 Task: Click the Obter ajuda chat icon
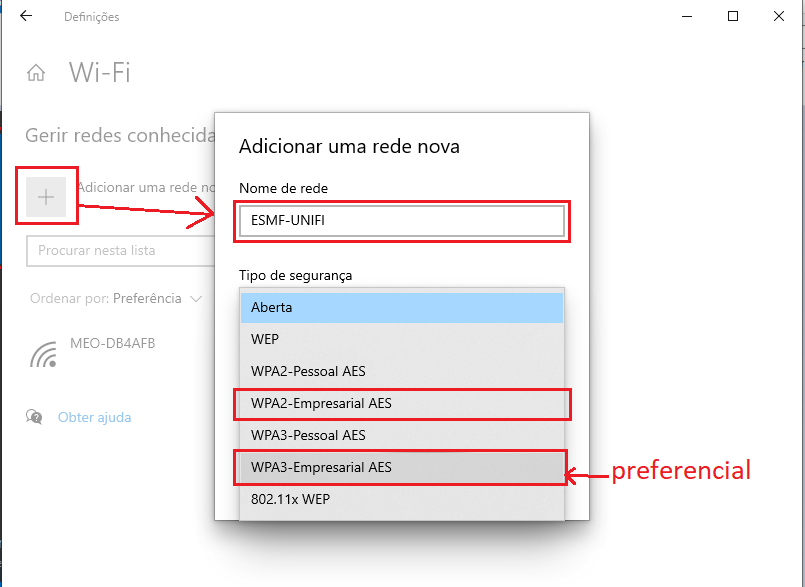[x=35, y=417]
